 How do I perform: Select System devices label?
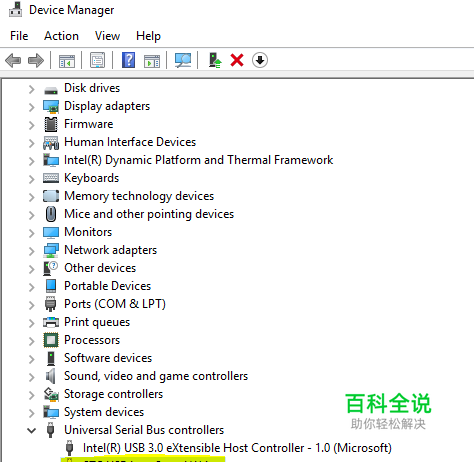[x=104, y=412]
